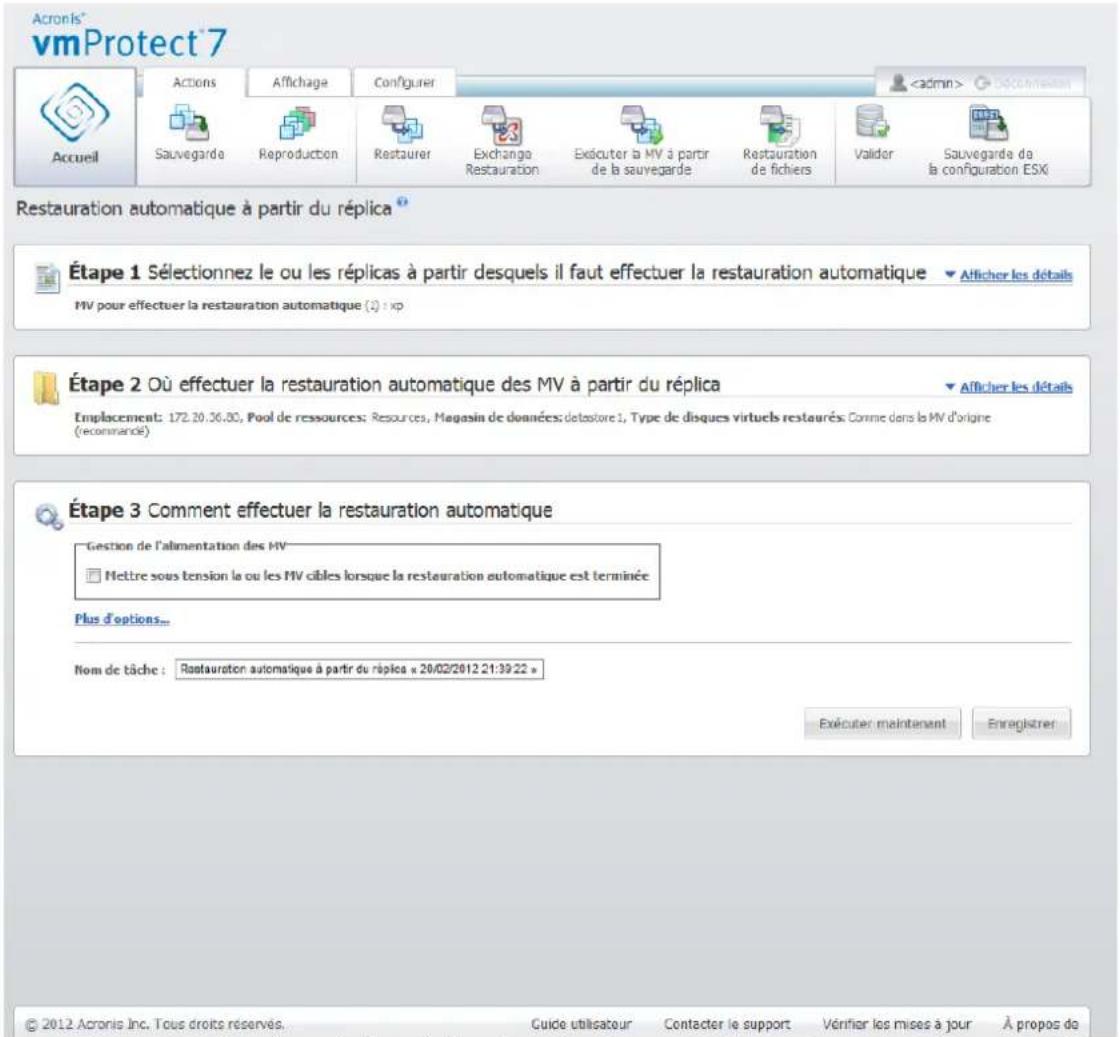Image resolution: width=1120 pixels, height=1037 pixels.
Task: Click the Enregistrer button
Action: (x=1021, y=724)
